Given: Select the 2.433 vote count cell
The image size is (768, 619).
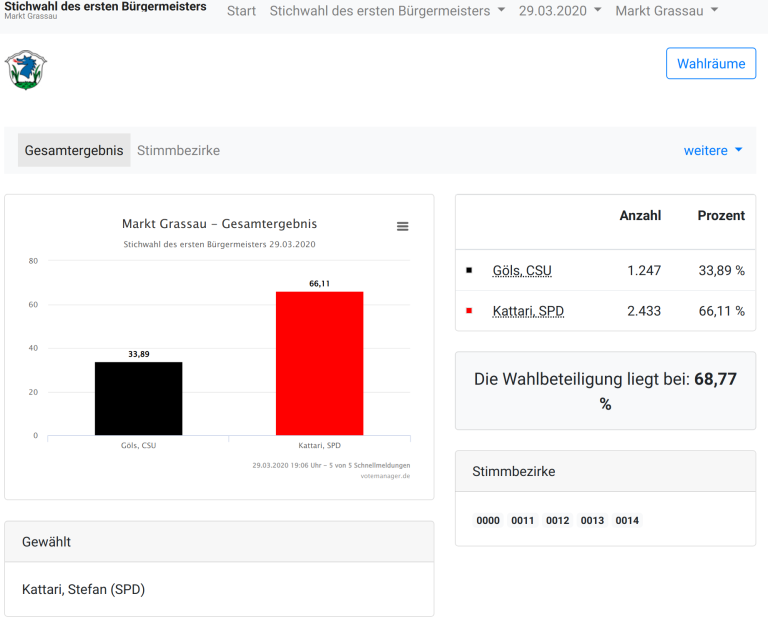Looking at the screenshot, I should [644, 311].
